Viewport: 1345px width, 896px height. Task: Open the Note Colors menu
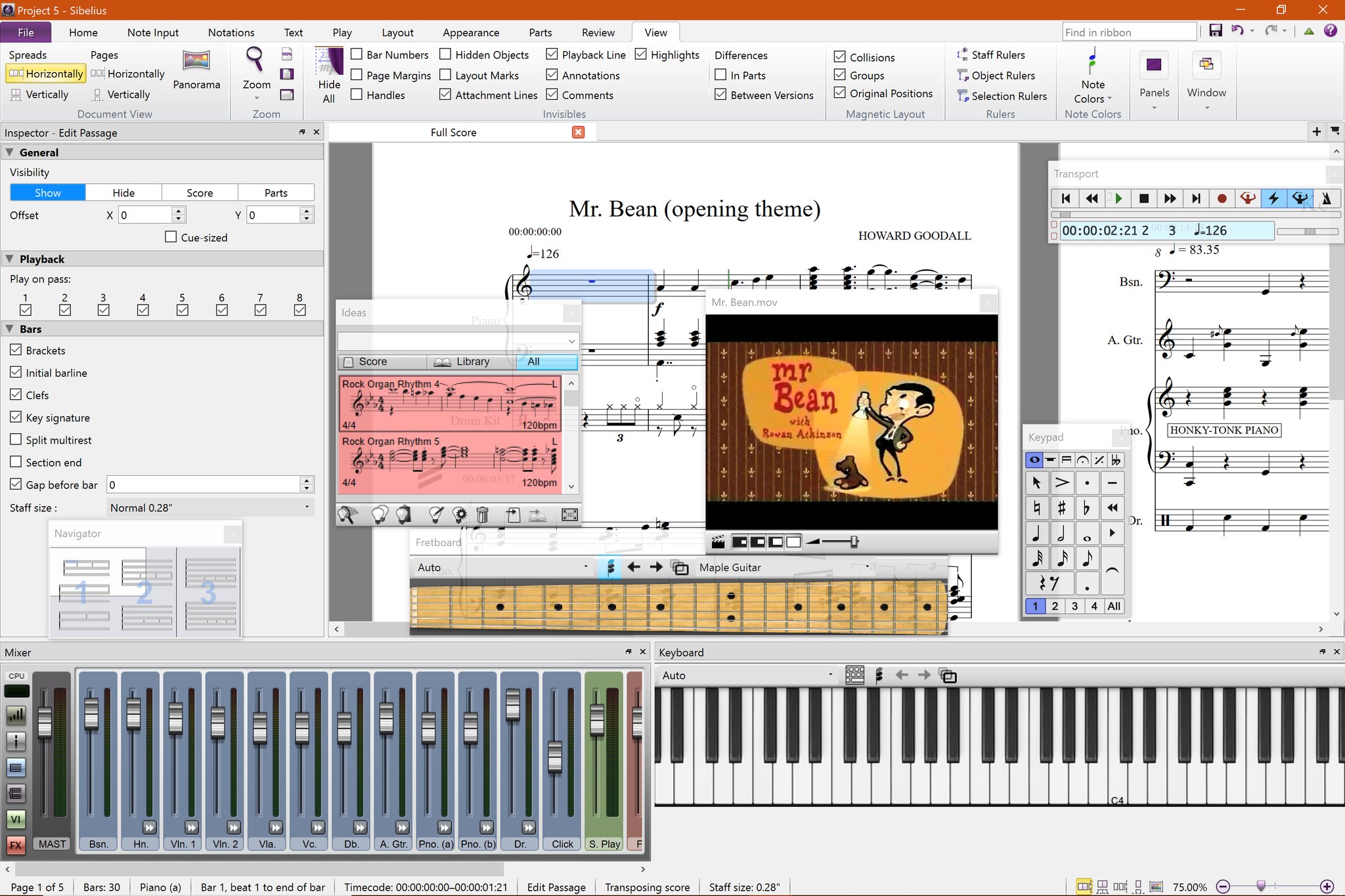point(1093,75)
